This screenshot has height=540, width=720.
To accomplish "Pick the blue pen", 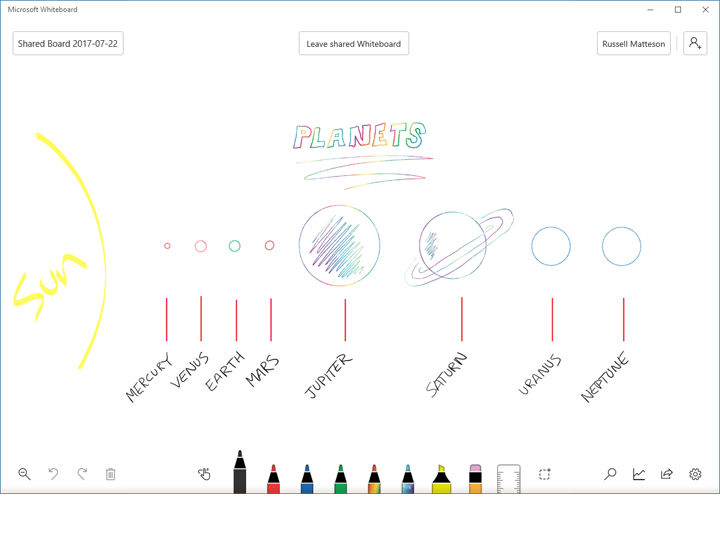I will tap(307, 478).
